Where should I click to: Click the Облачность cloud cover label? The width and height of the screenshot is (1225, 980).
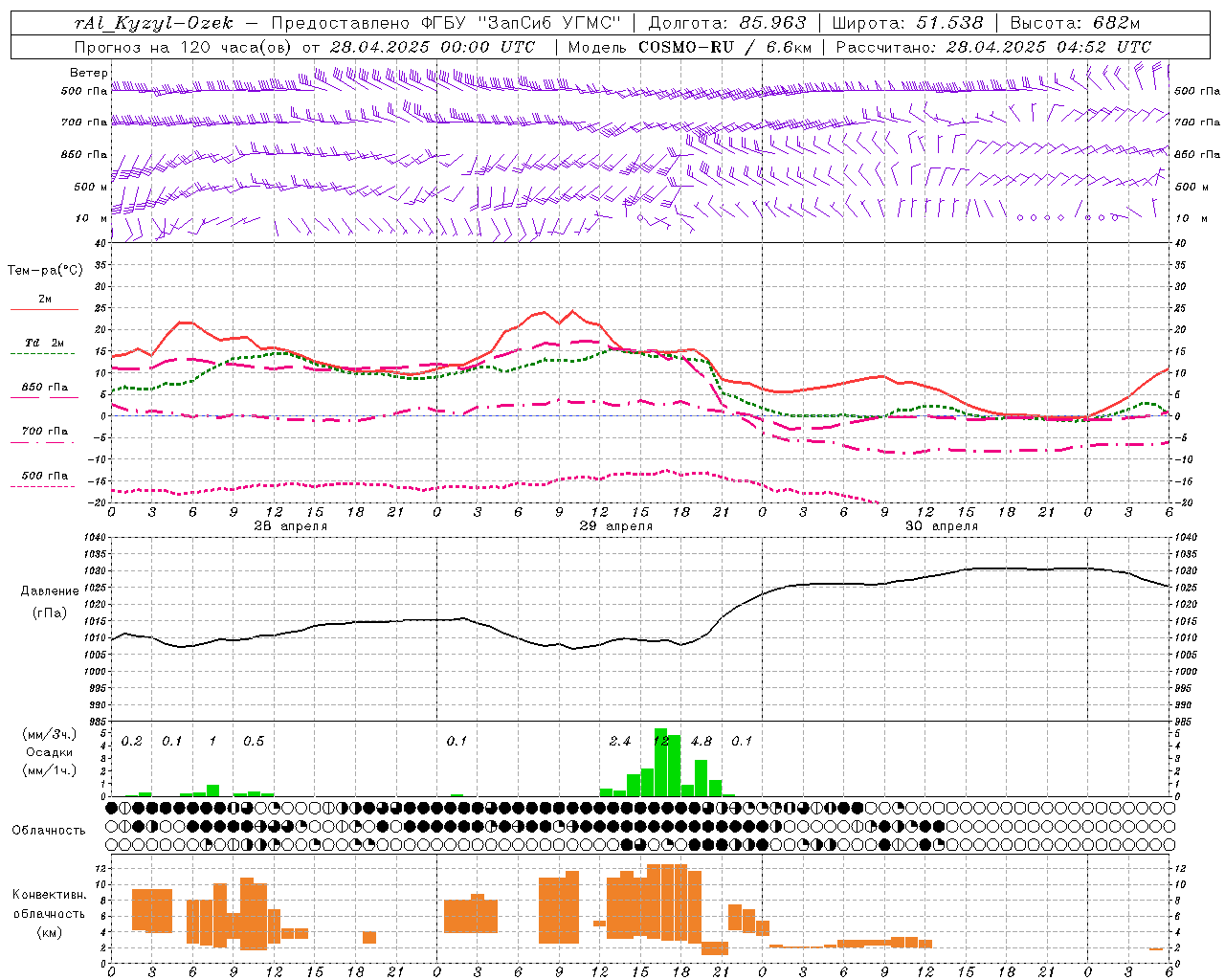(49, 830)
